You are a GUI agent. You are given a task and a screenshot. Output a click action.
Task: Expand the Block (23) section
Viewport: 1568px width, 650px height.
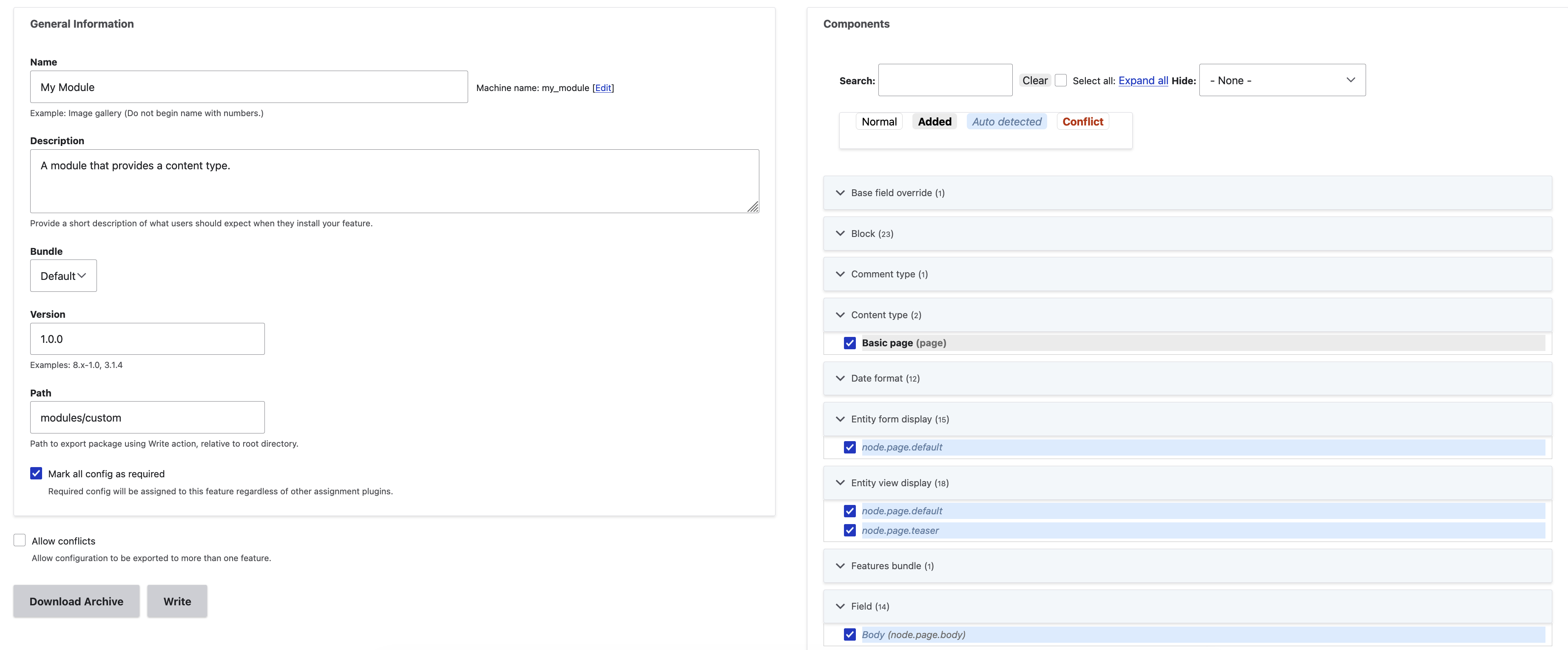pyautogui.click(x=1187, y=234)
